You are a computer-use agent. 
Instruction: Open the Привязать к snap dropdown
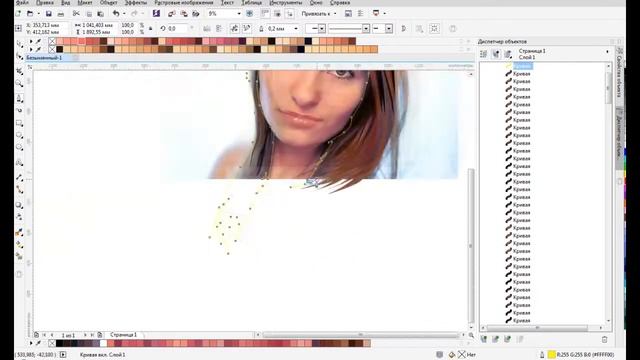coord(319,13)
